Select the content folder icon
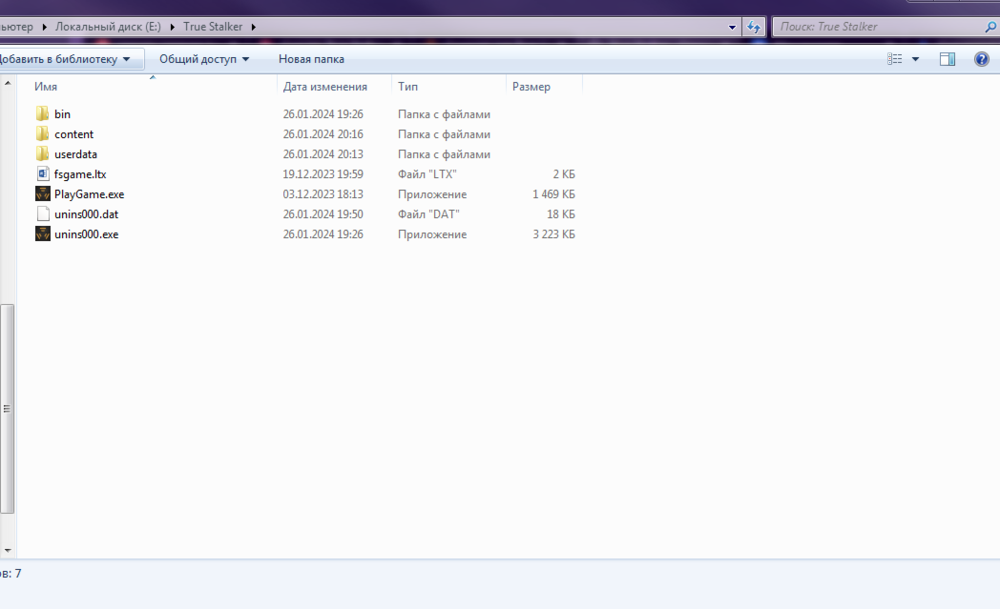Viewport: 1000px width, 609px height. point(42,134)
